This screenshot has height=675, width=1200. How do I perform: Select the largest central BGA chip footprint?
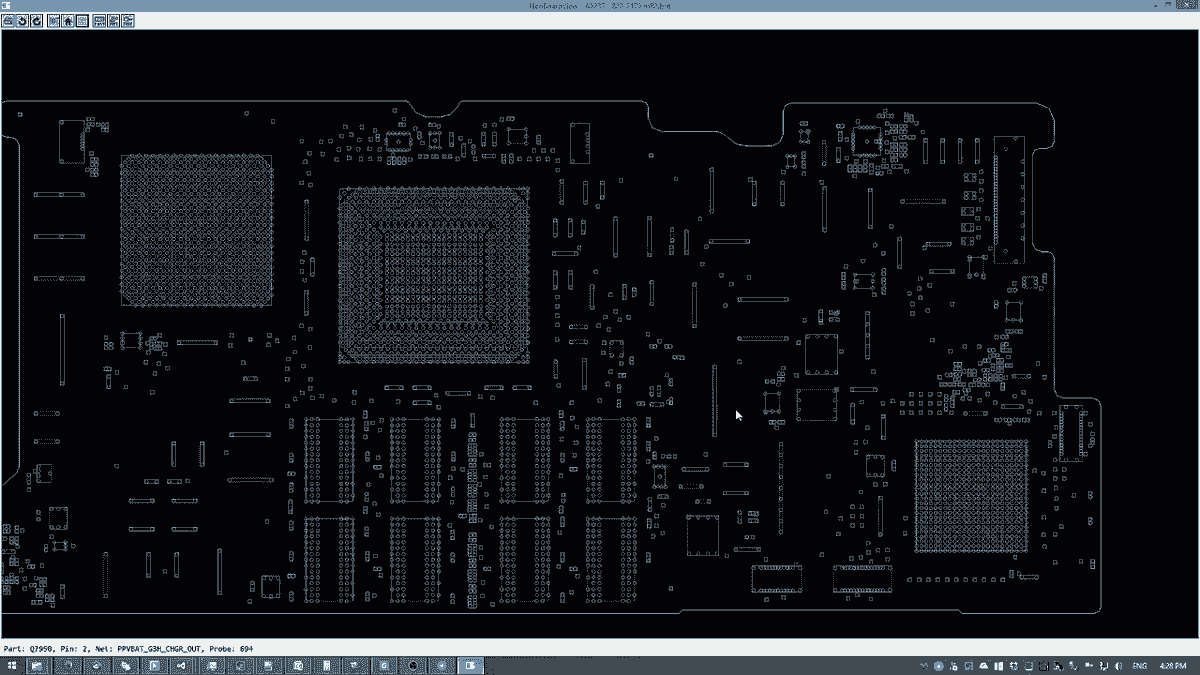[434, 275]
